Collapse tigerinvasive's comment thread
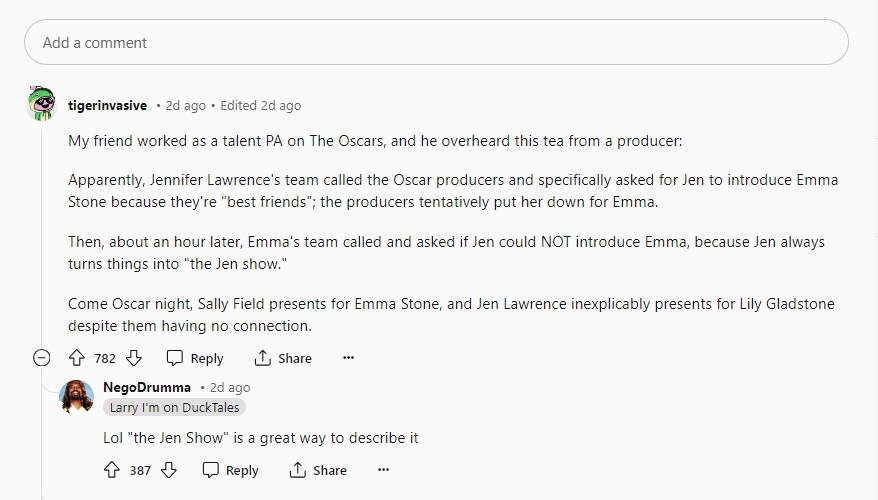The height and width of the screenshot is (500, 878). [42, 358]
